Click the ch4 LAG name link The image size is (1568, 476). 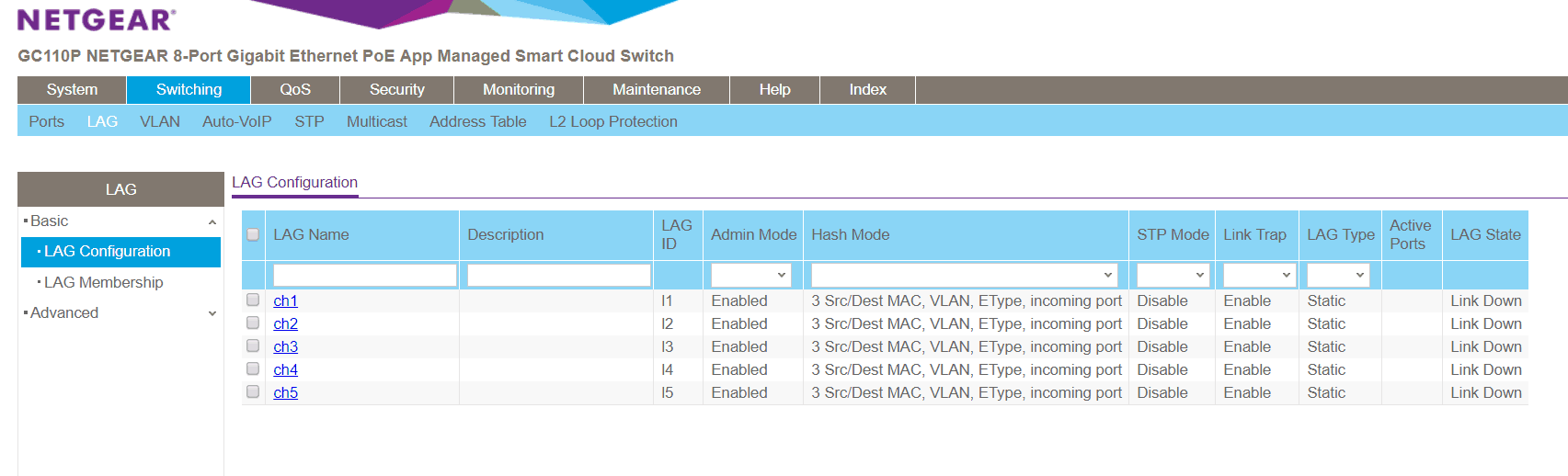coord(285,369)
